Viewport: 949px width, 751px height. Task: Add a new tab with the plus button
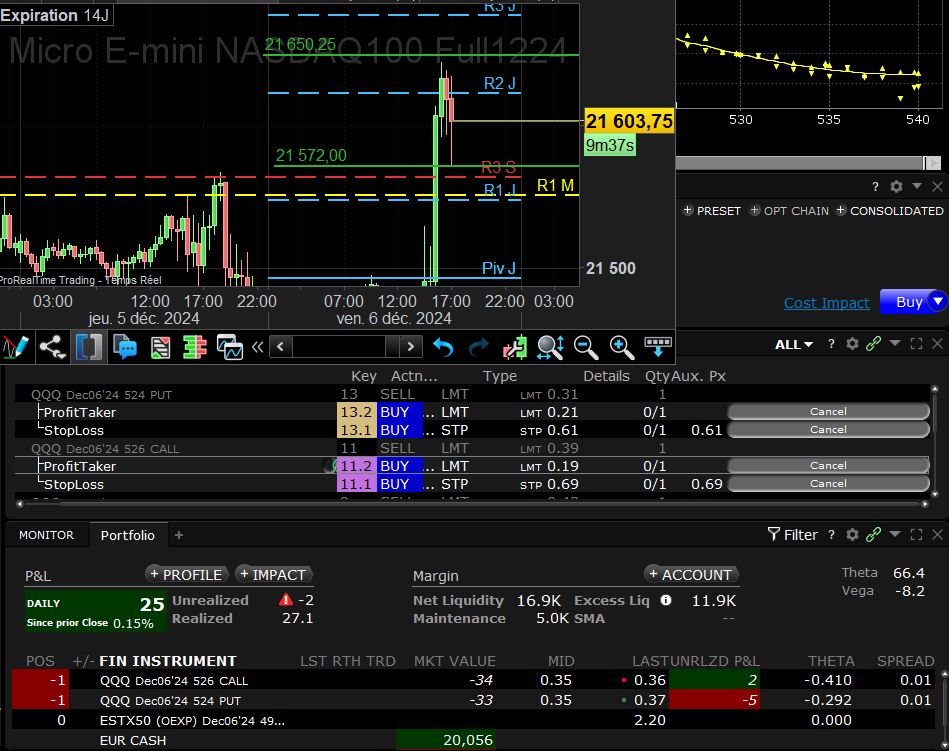[x=179, y=535]
